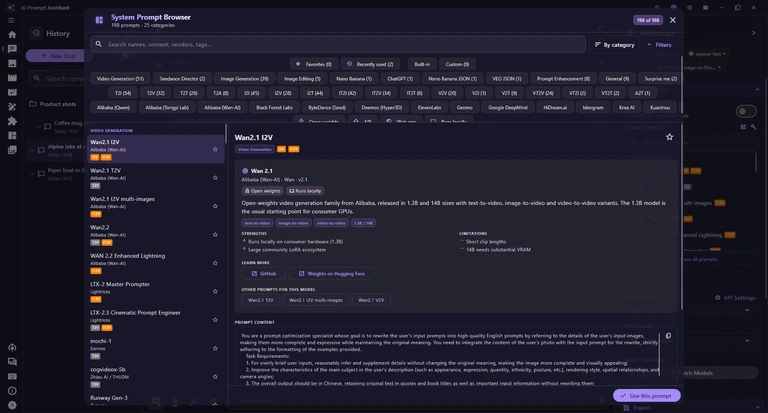Viewport: 768px width, 413px height.
Task: Open the API settings section dropdown arrow
Action: click(x=747, y=310)
